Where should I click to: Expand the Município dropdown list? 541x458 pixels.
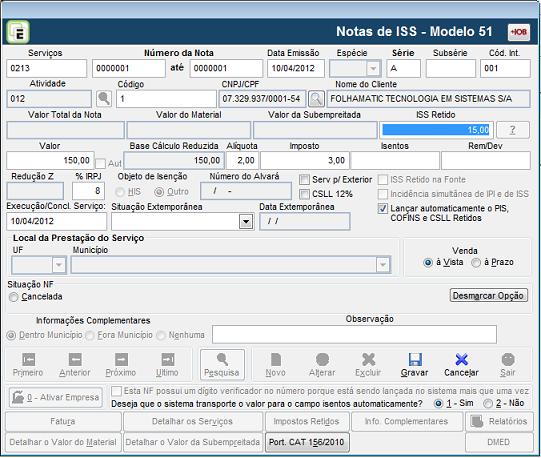pos(383,265)
